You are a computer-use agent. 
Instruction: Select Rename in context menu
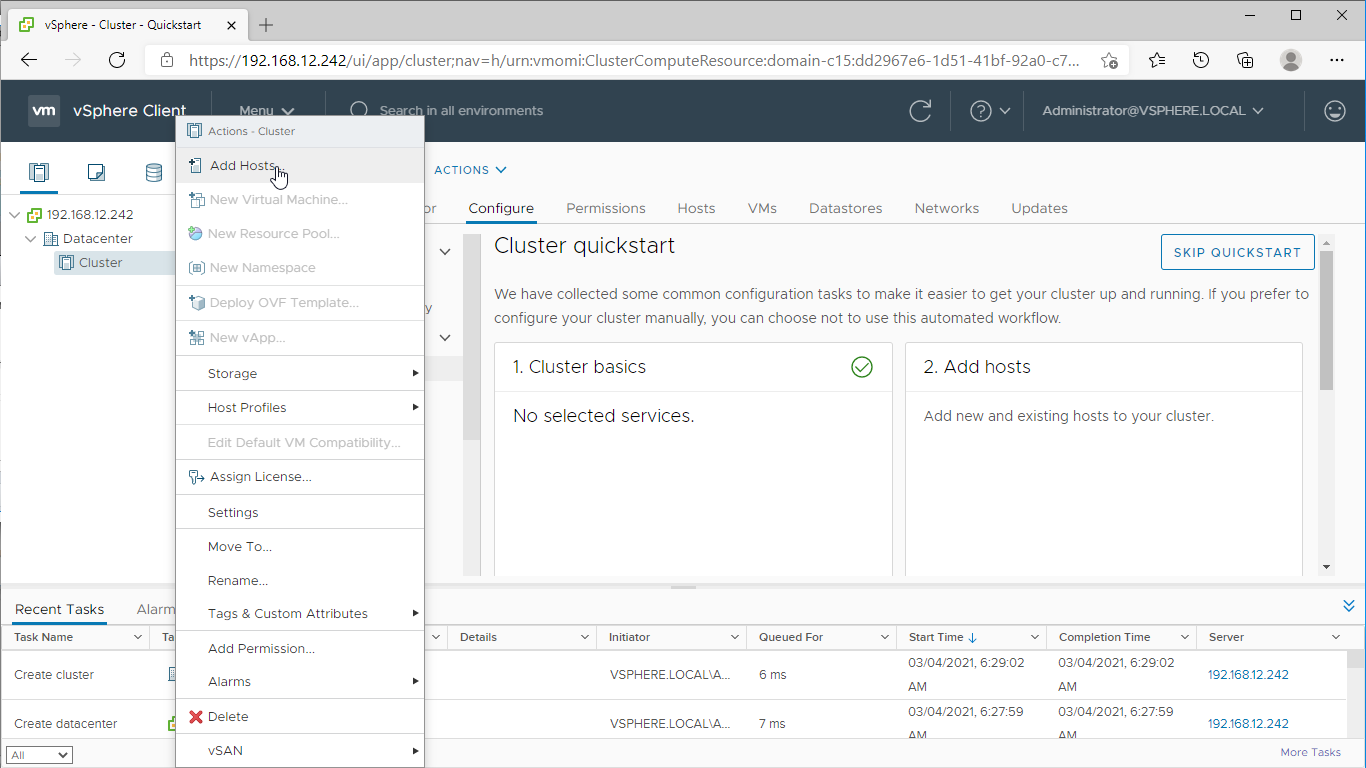(x=300, y=581)
